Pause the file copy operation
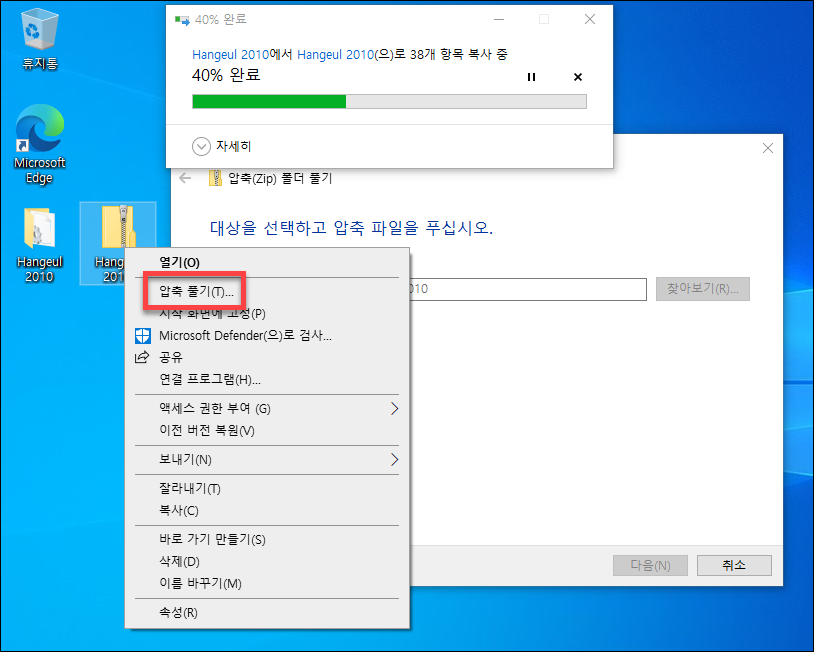Screen dimensions: 814x652 [531, 77]
